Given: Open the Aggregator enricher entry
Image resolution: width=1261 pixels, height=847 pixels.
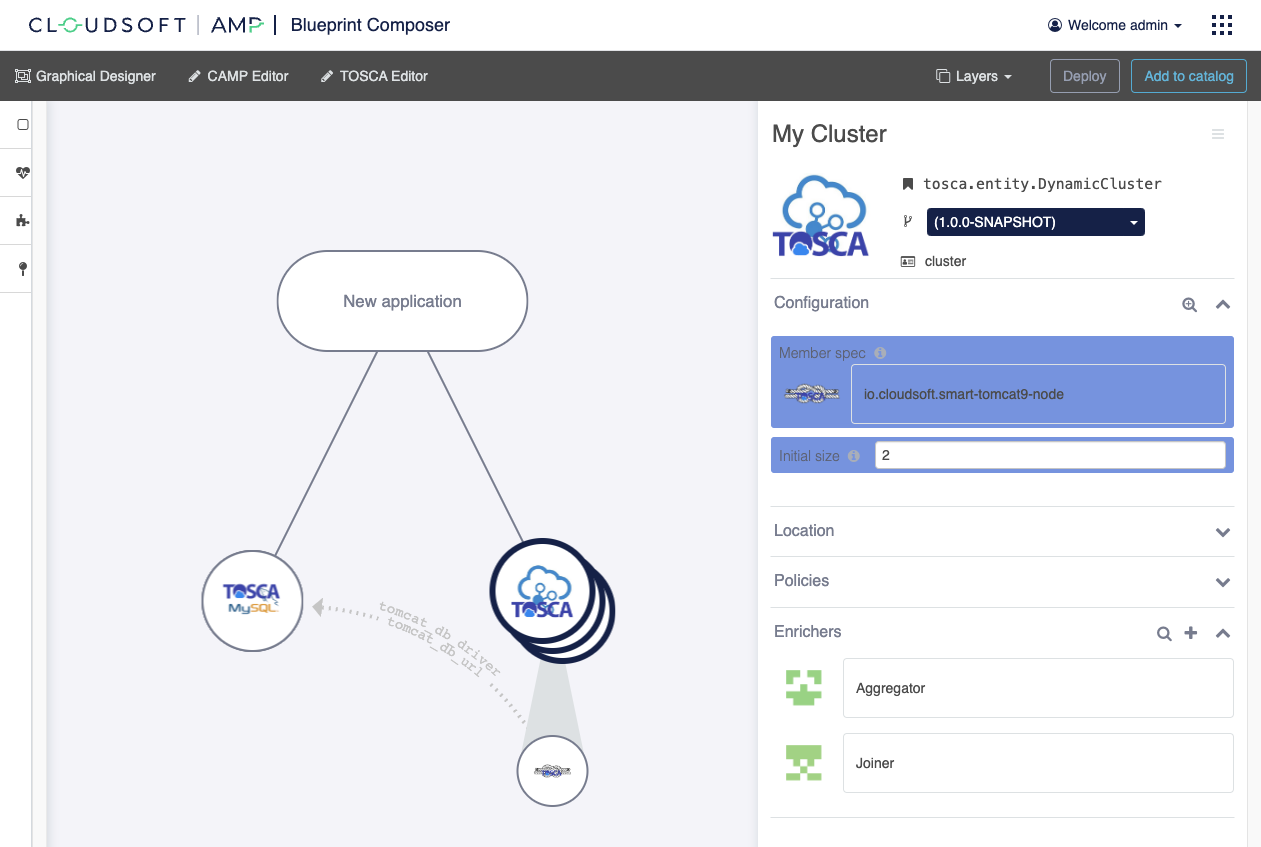Looking at the screenshot, I should 1038,688.
